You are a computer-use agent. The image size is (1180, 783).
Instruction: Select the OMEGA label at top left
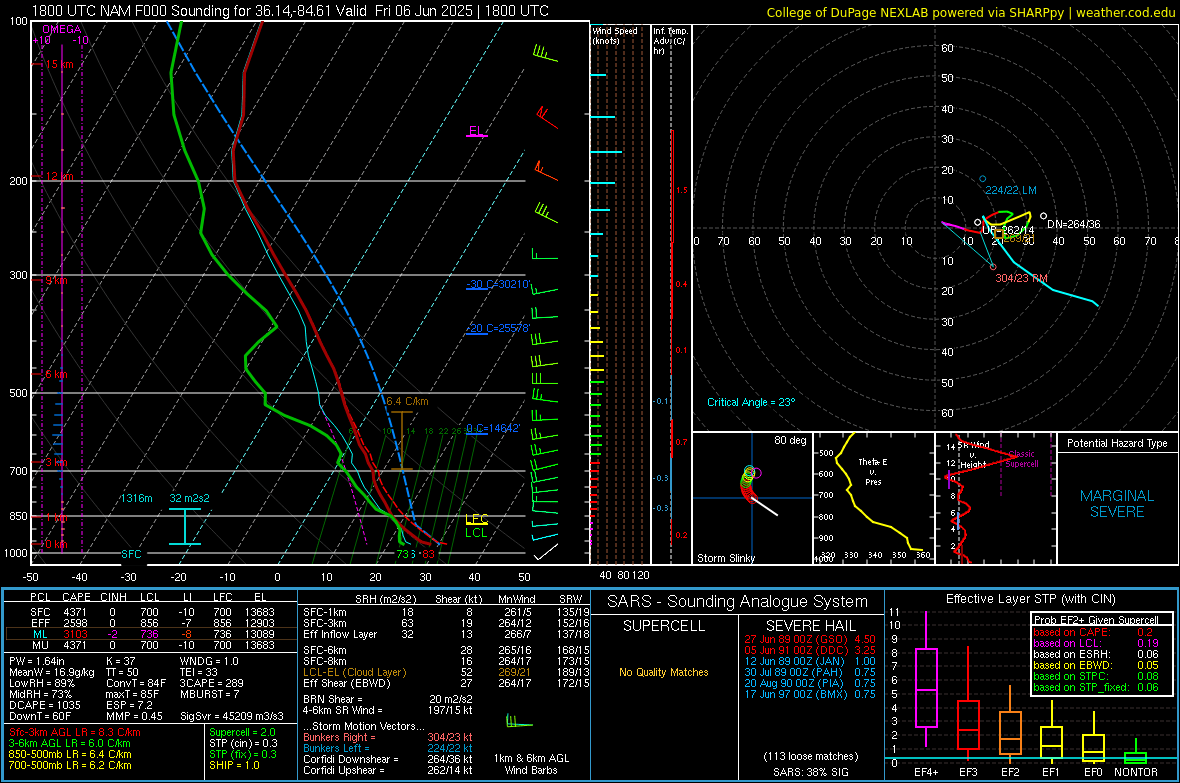pos(62,29)
